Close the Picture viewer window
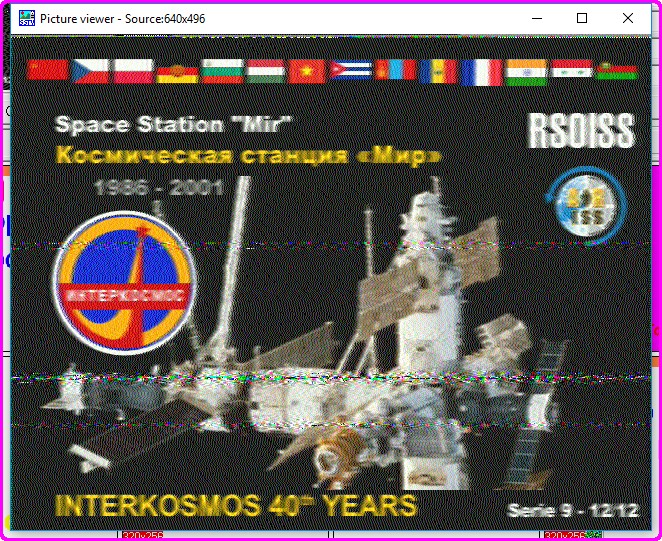Viewport: 662px width, 541px height. (x=627, y=19)
